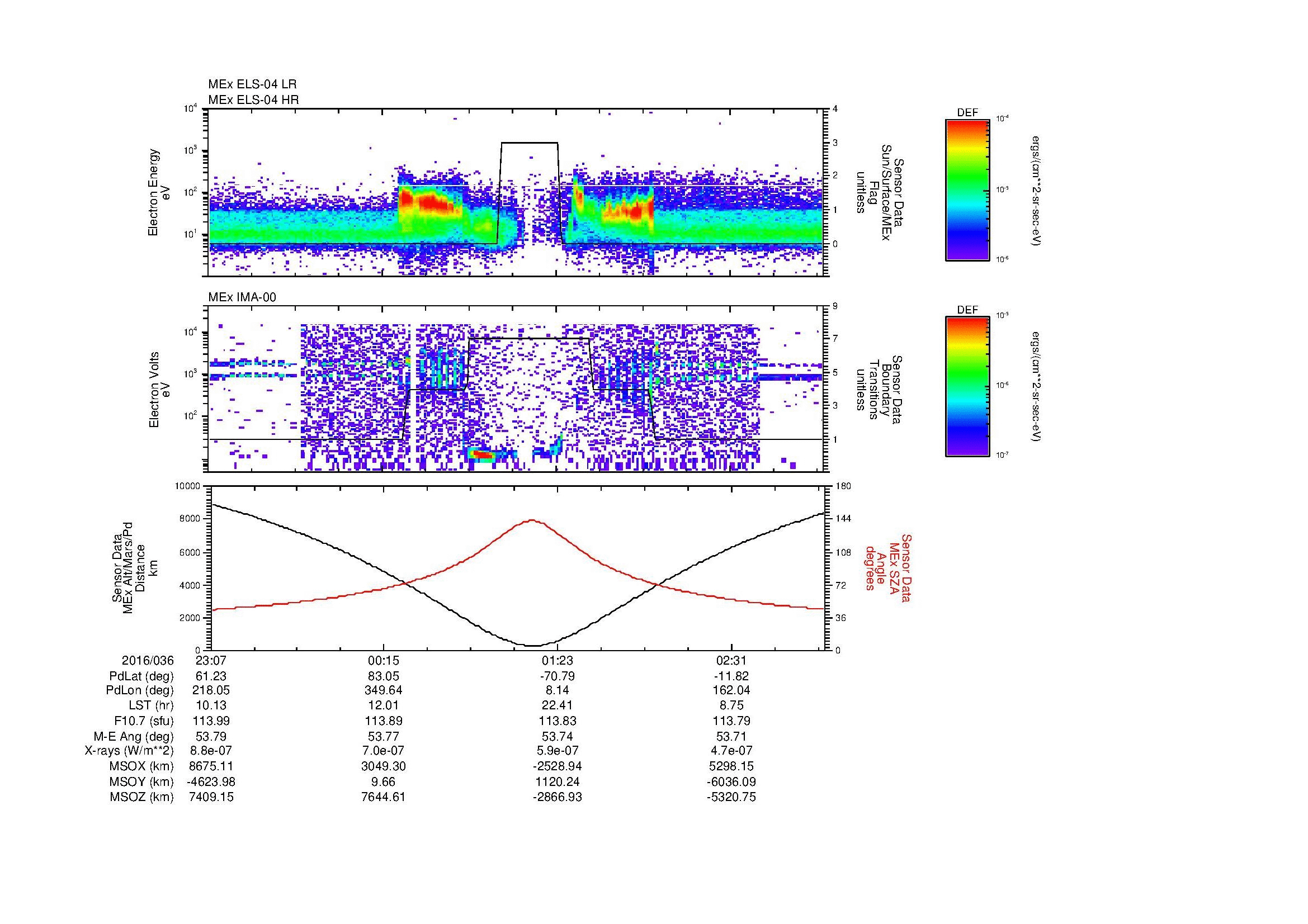Click MSOX value 8675.11
1308x924 pixels.
point(211,766)
